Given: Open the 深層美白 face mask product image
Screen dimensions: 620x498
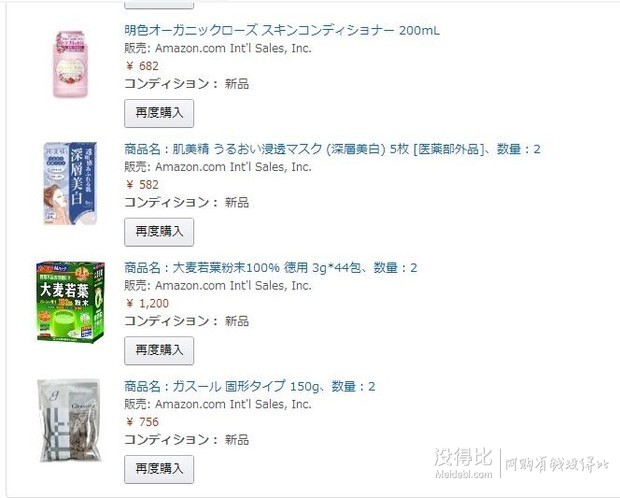Looking at the screenshot, I should click(x=70, y=183).
